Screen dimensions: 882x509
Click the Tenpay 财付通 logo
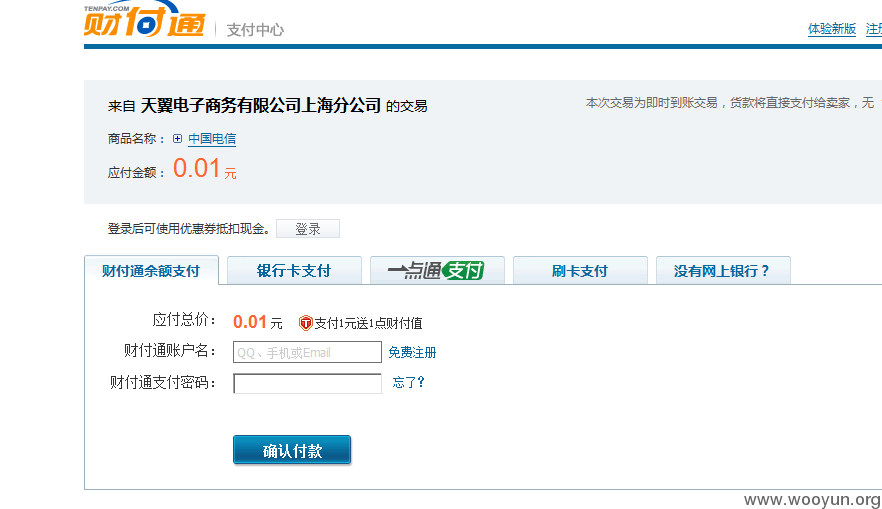click(x=145, y=19)
